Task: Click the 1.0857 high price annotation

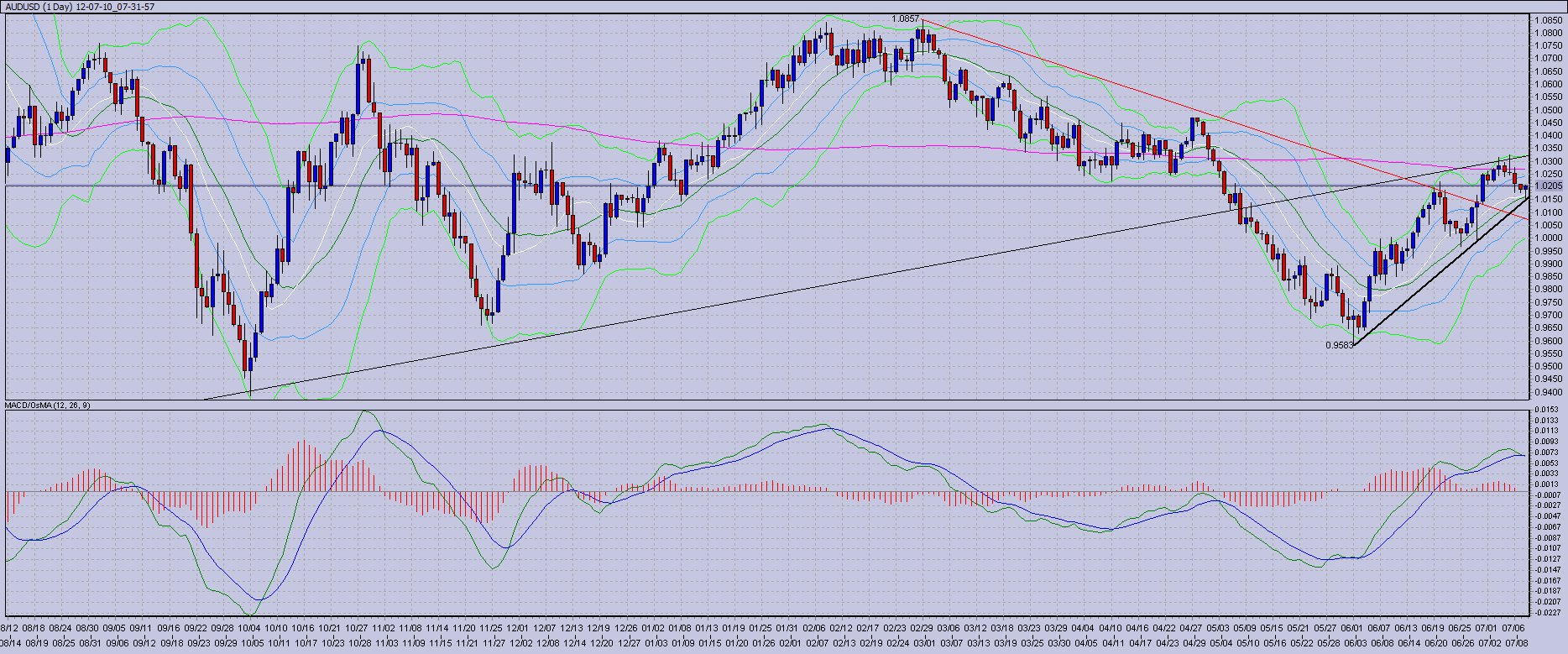Action: pos(906,18)
